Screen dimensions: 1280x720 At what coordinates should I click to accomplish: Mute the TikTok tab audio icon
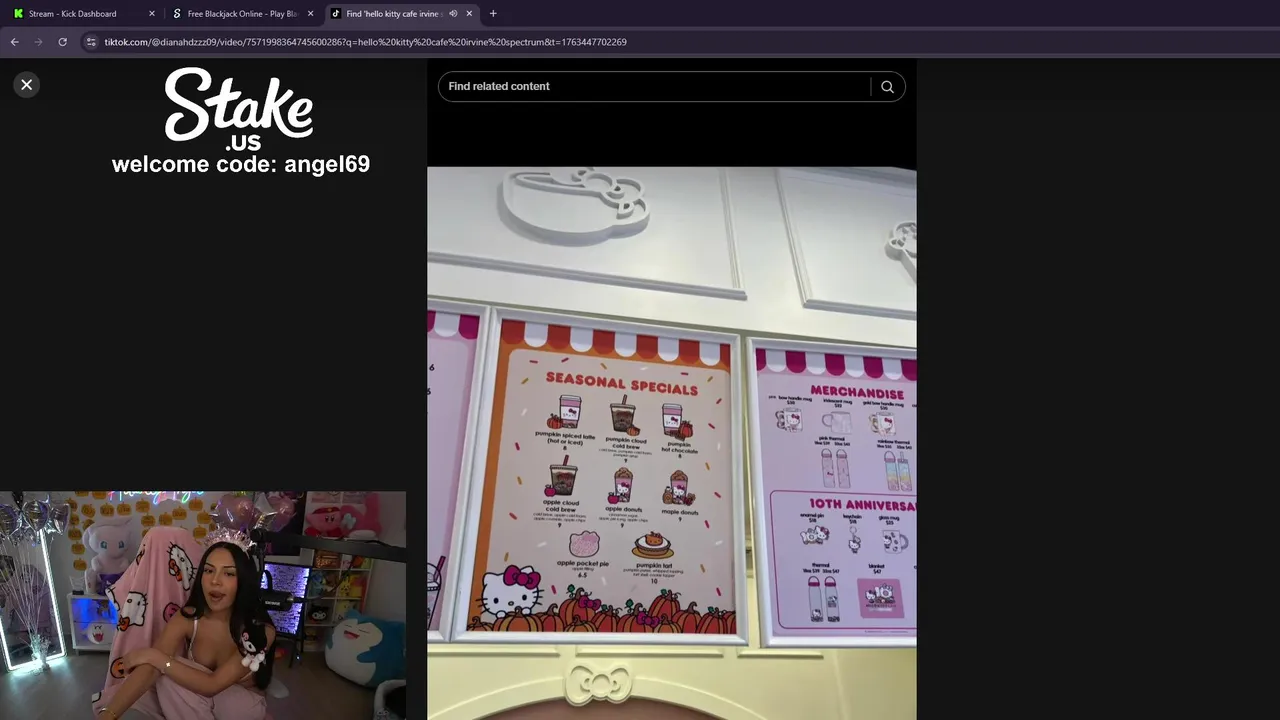[453, 14]
